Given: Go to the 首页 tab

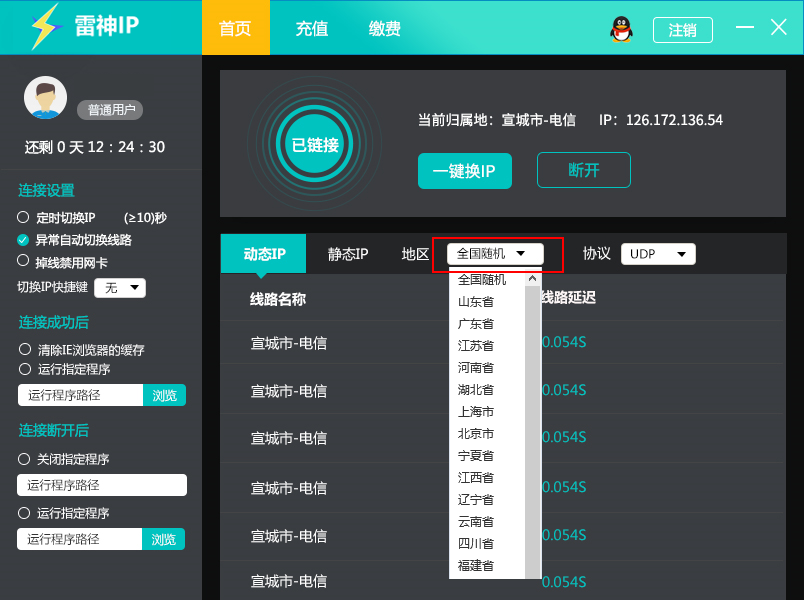Looking at the screenshot, I should click(235, 28).
